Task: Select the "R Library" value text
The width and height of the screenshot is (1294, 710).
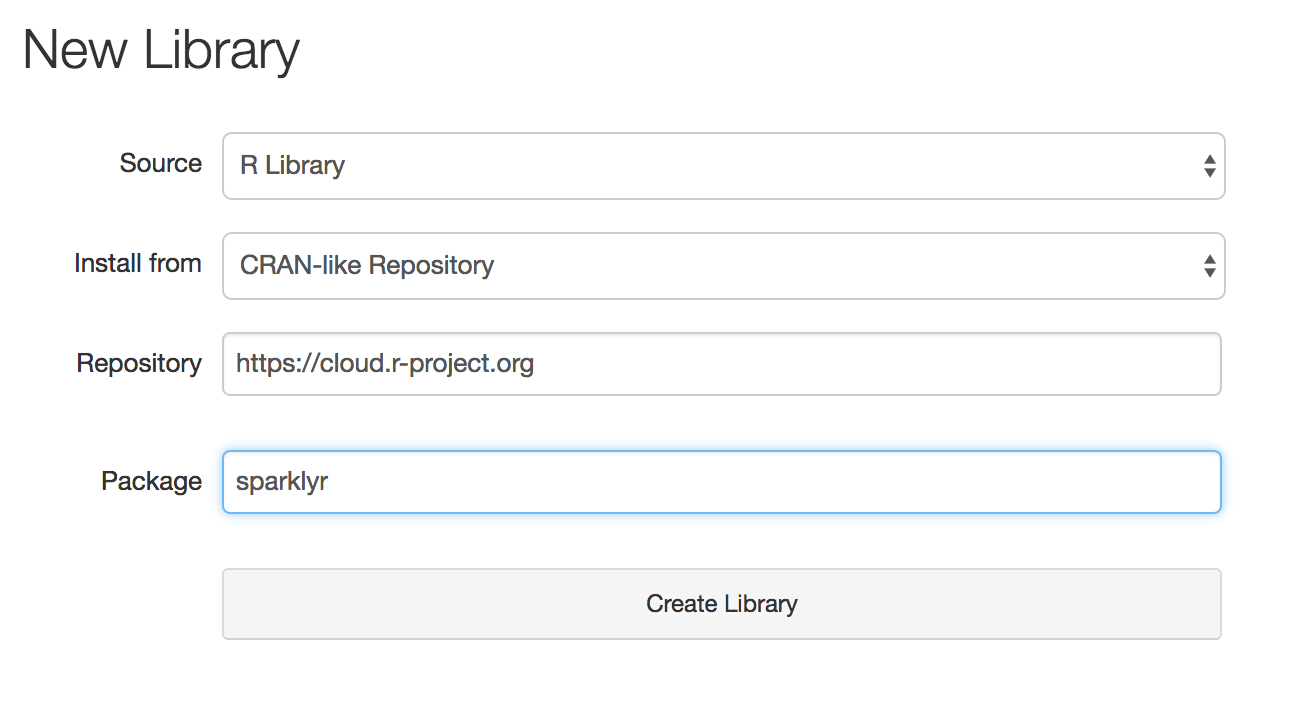Action: [x=292, y=166]
